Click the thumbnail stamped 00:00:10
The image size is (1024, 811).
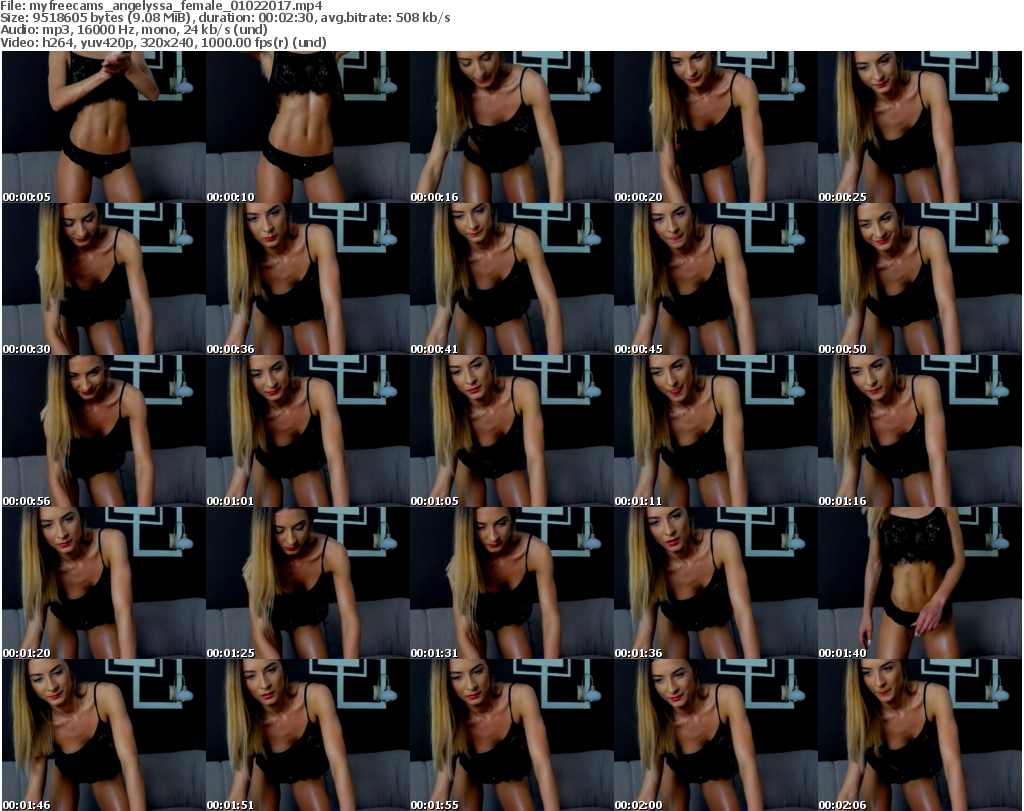point(308,127)
